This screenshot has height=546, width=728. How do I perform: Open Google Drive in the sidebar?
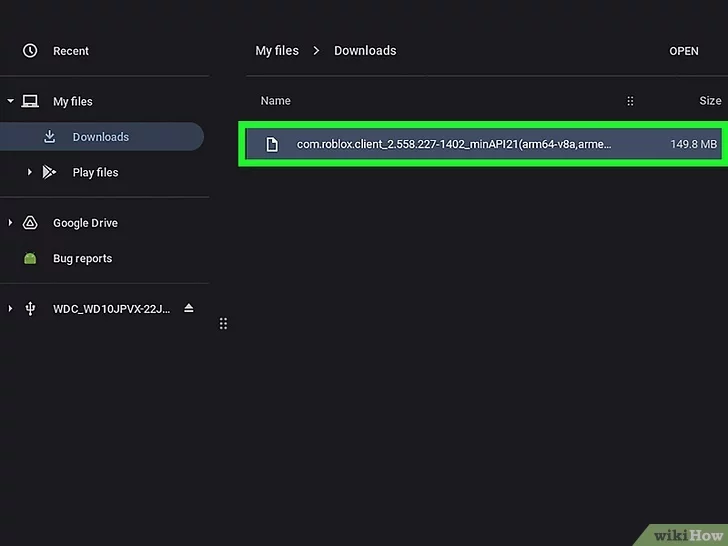(85, 223)
